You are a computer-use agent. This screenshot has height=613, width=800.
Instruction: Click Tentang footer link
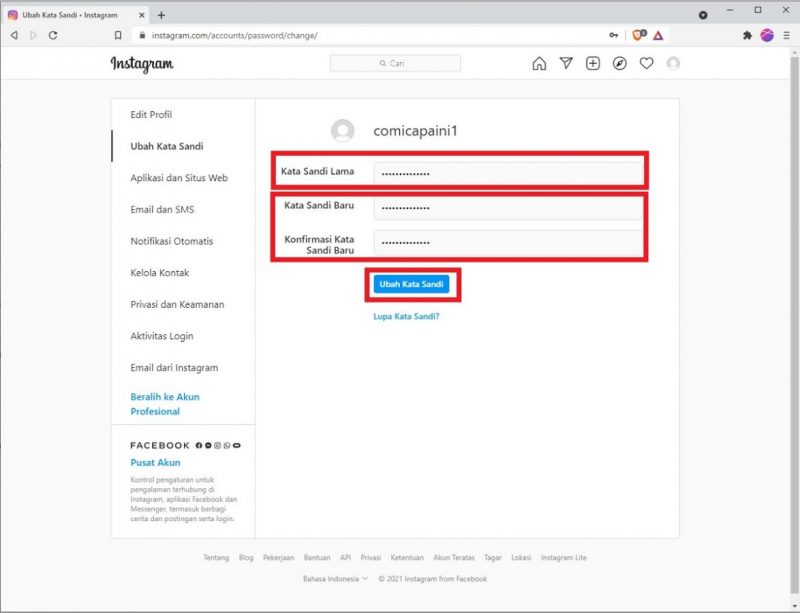[x=216, y=557]
